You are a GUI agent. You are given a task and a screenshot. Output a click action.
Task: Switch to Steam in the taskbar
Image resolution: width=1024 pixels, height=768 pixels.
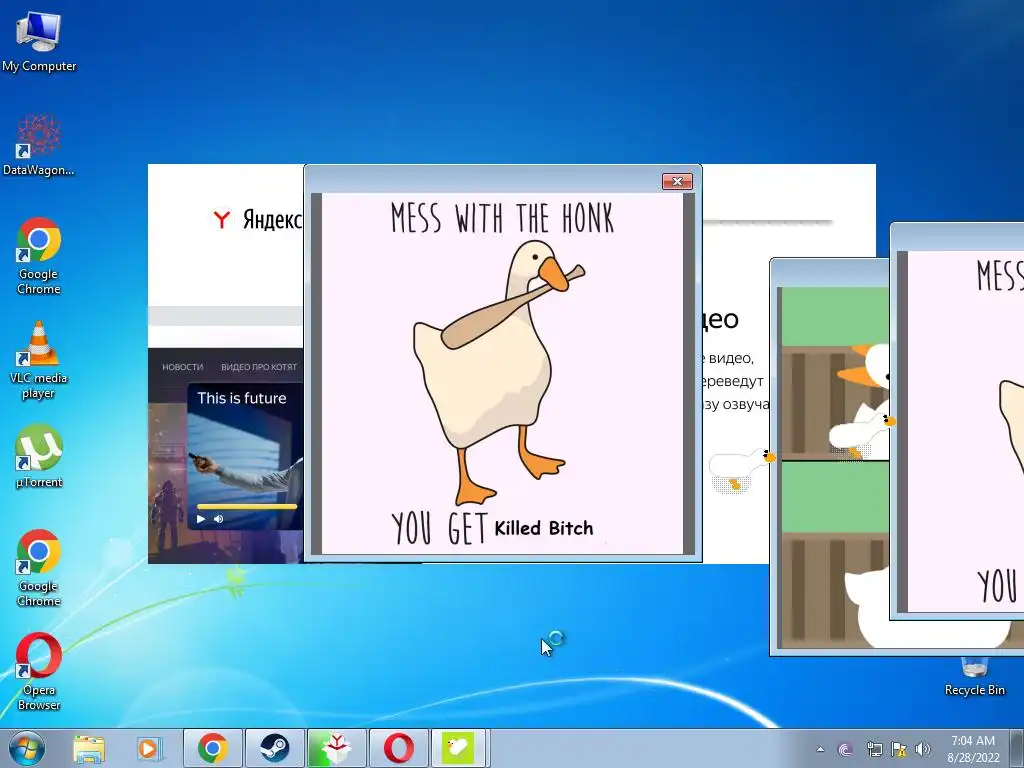[274, 748]
